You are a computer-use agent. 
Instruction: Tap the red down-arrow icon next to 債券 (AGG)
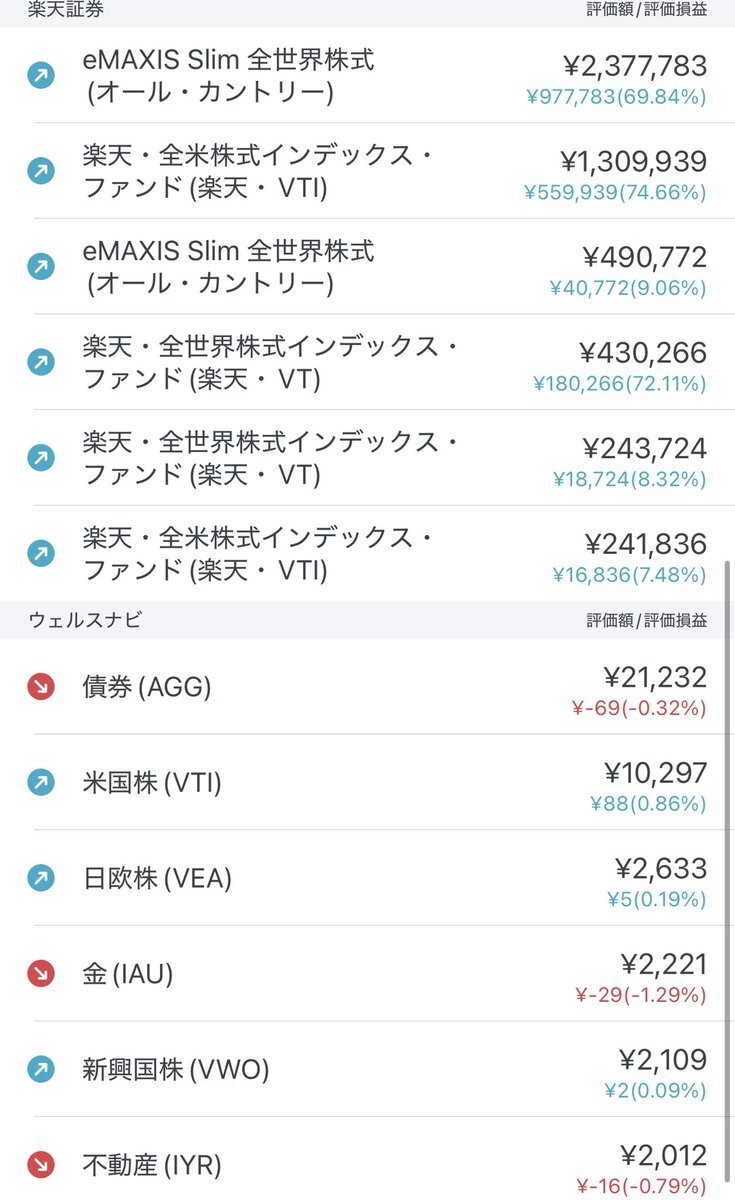pos(41,687)
